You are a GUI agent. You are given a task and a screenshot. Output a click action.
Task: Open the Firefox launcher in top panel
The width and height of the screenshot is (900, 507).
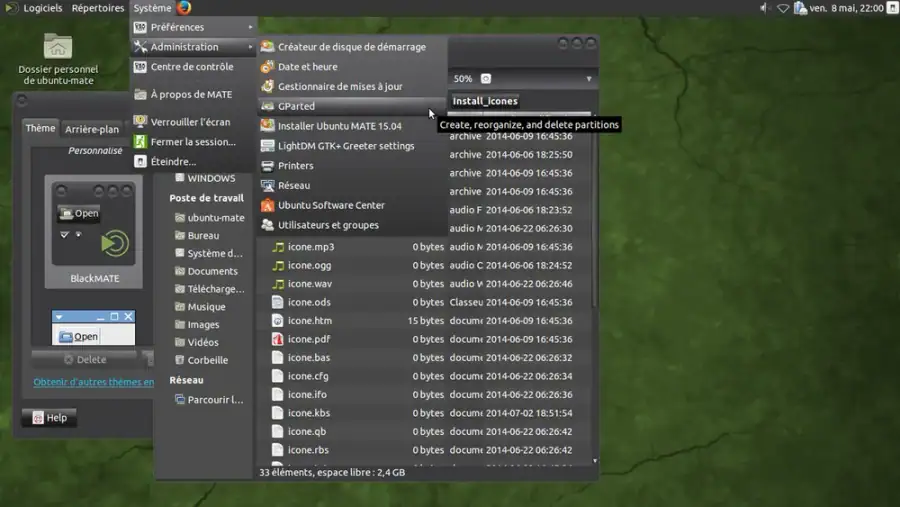click(184, 7)
